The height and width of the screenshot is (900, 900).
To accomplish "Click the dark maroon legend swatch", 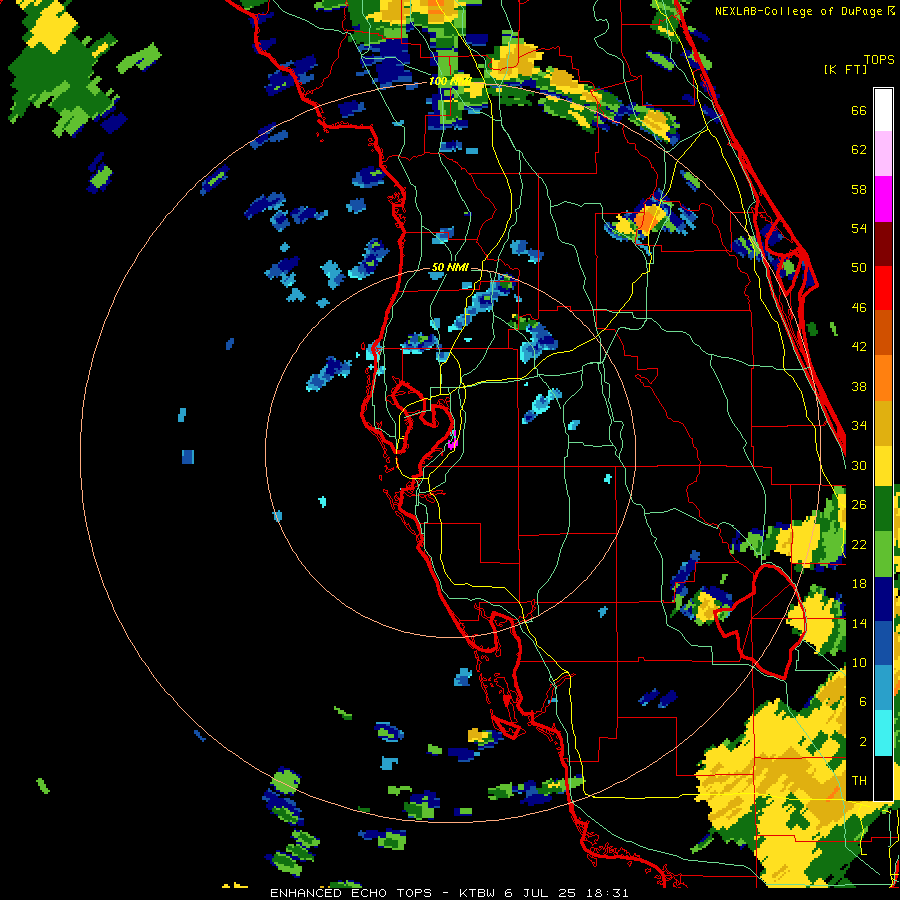I will [x=883, y=243].
